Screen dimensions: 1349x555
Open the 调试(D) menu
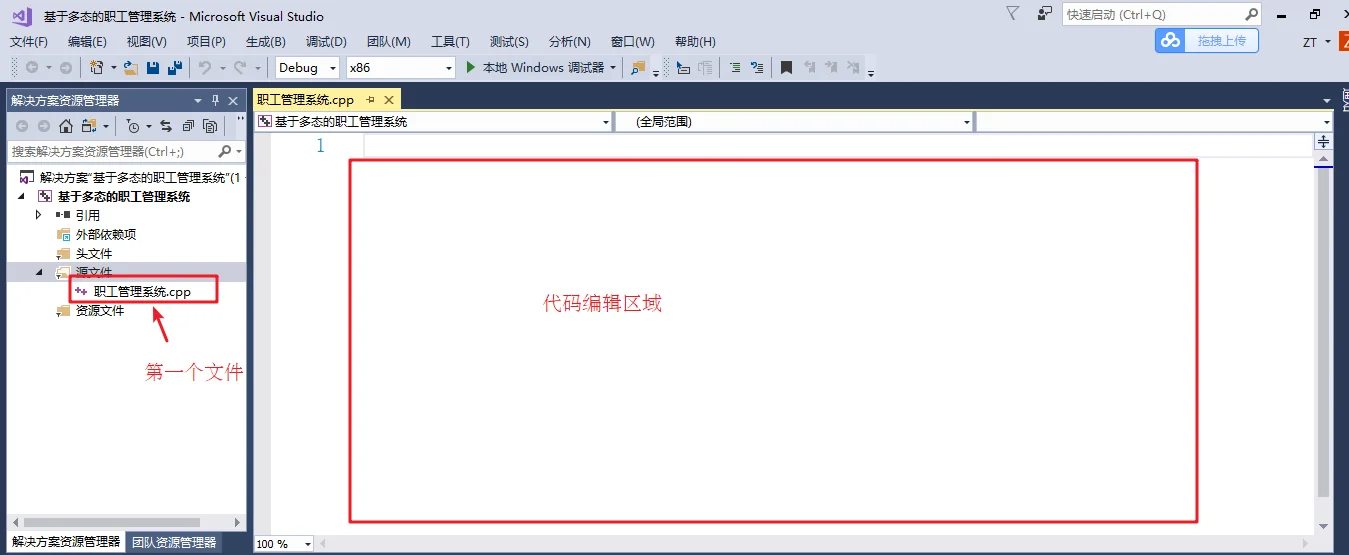[326, 41]
